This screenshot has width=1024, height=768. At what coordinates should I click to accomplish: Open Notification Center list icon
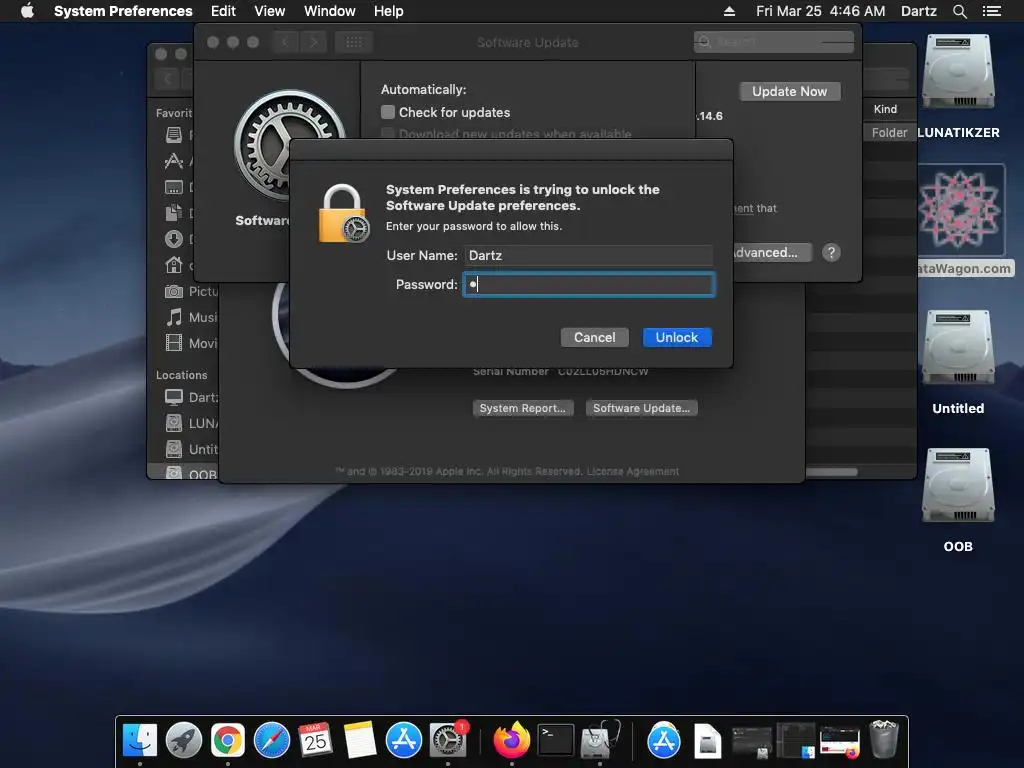tap(991, 11)
